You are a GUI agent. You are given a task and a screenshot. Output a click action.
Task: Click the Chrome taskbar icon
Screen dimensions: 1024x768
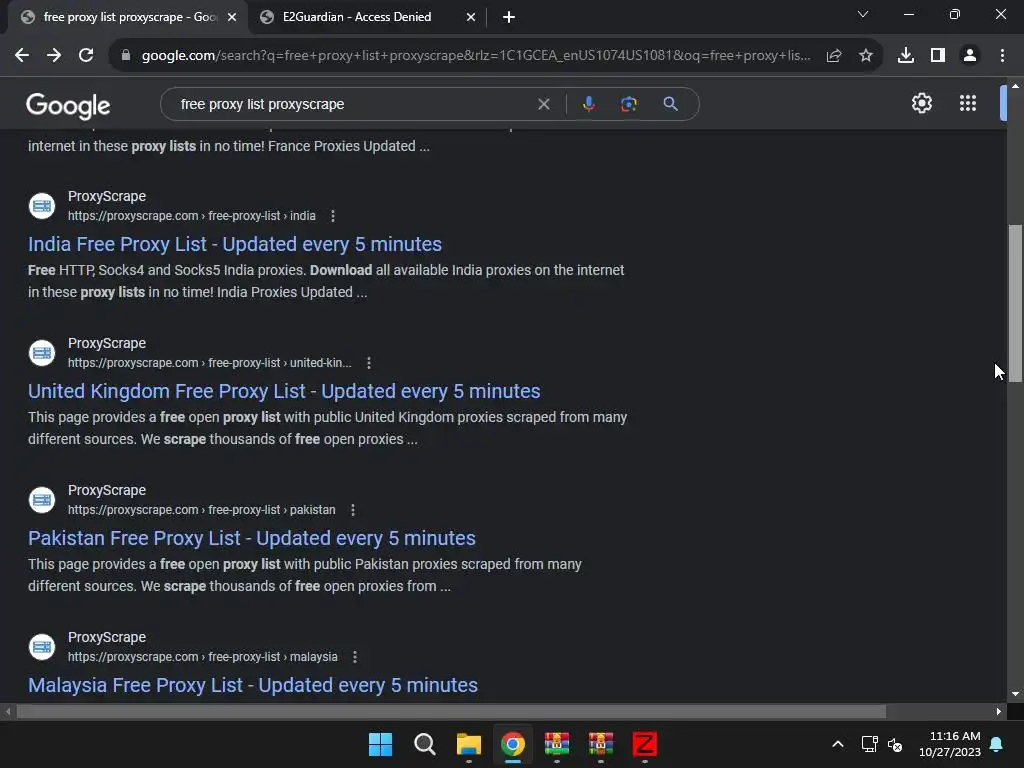pos(513,744)
